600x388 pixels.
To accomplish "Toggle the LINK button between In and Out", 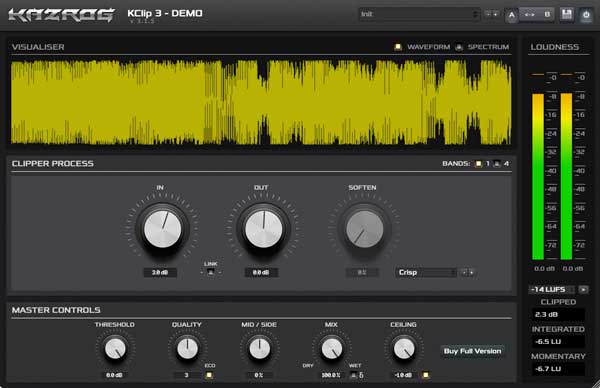I will click(210, 272).
